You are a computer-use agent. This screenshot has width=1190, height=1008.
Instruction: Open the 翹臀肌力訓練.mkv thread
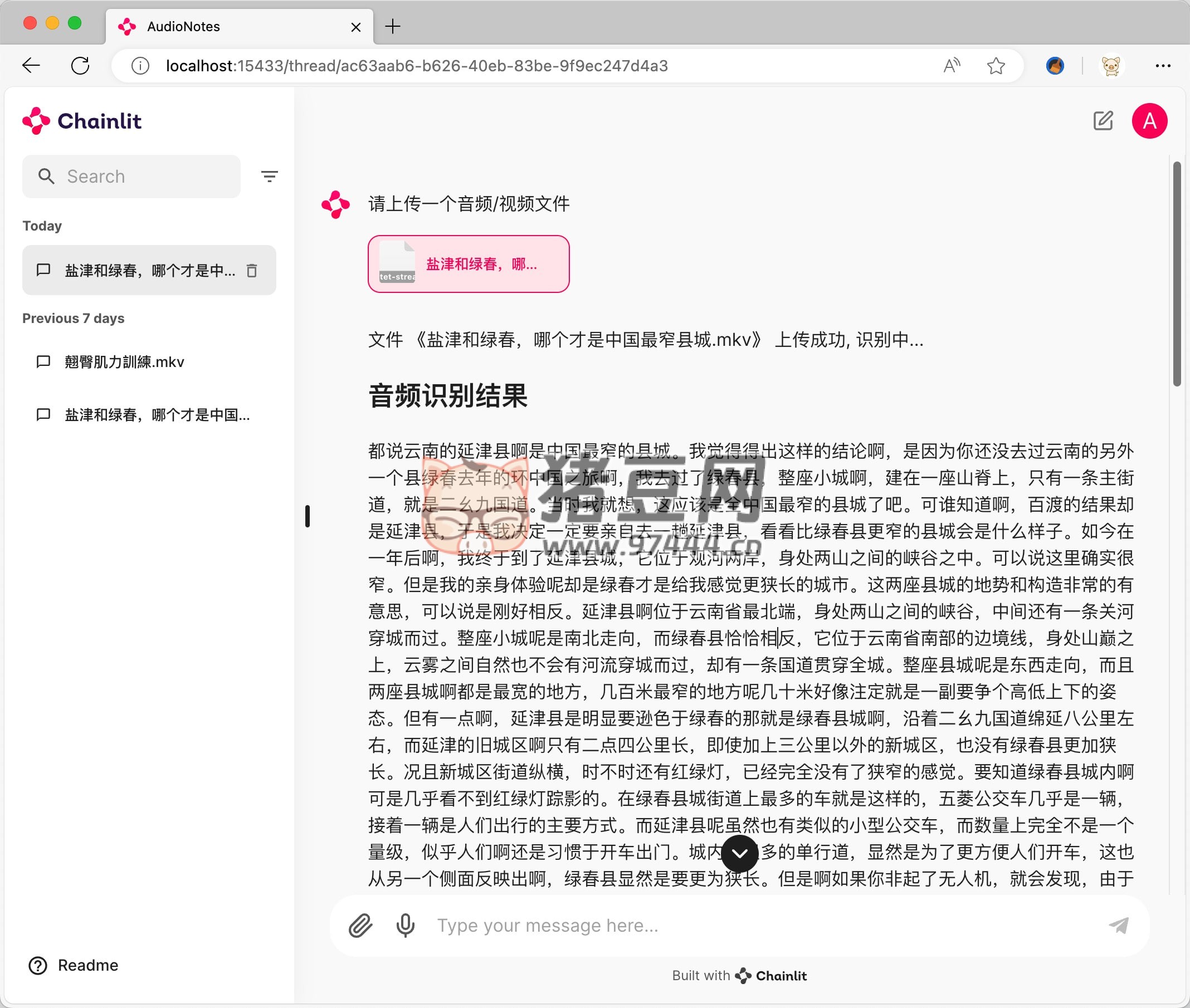click(125, 362)
